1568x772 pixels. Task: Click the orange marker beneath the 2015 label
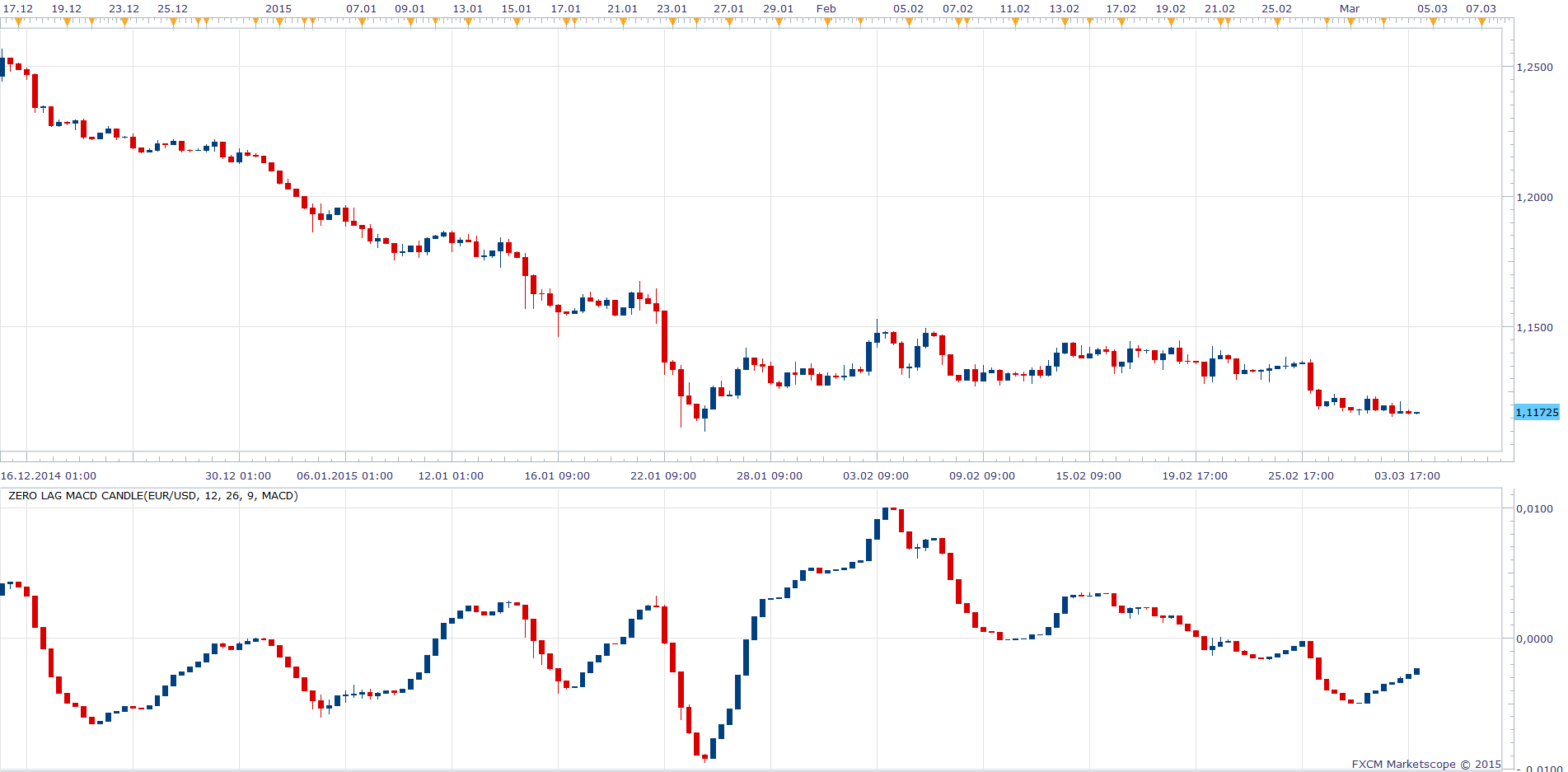point(279,23)
